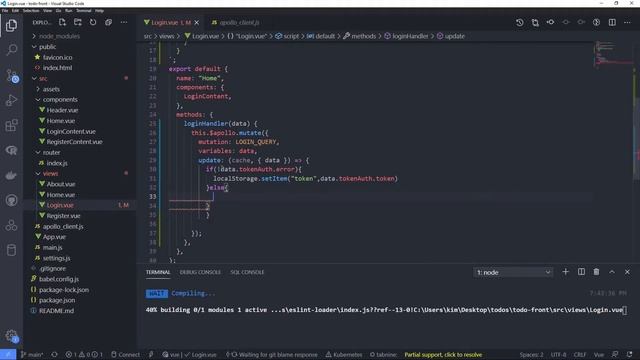Open Header.vue in the file tree
Viewport: 640px width, 360px height.
pos(62,110)
